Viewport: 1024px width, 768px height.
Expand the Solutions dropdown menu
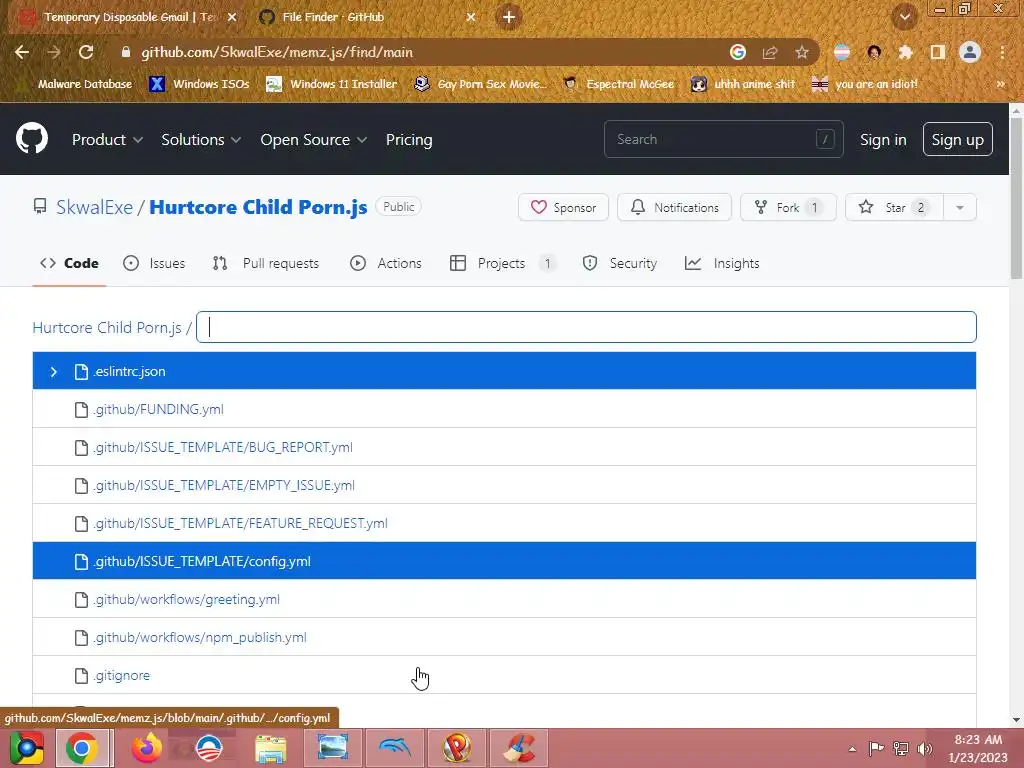(201, 140)
